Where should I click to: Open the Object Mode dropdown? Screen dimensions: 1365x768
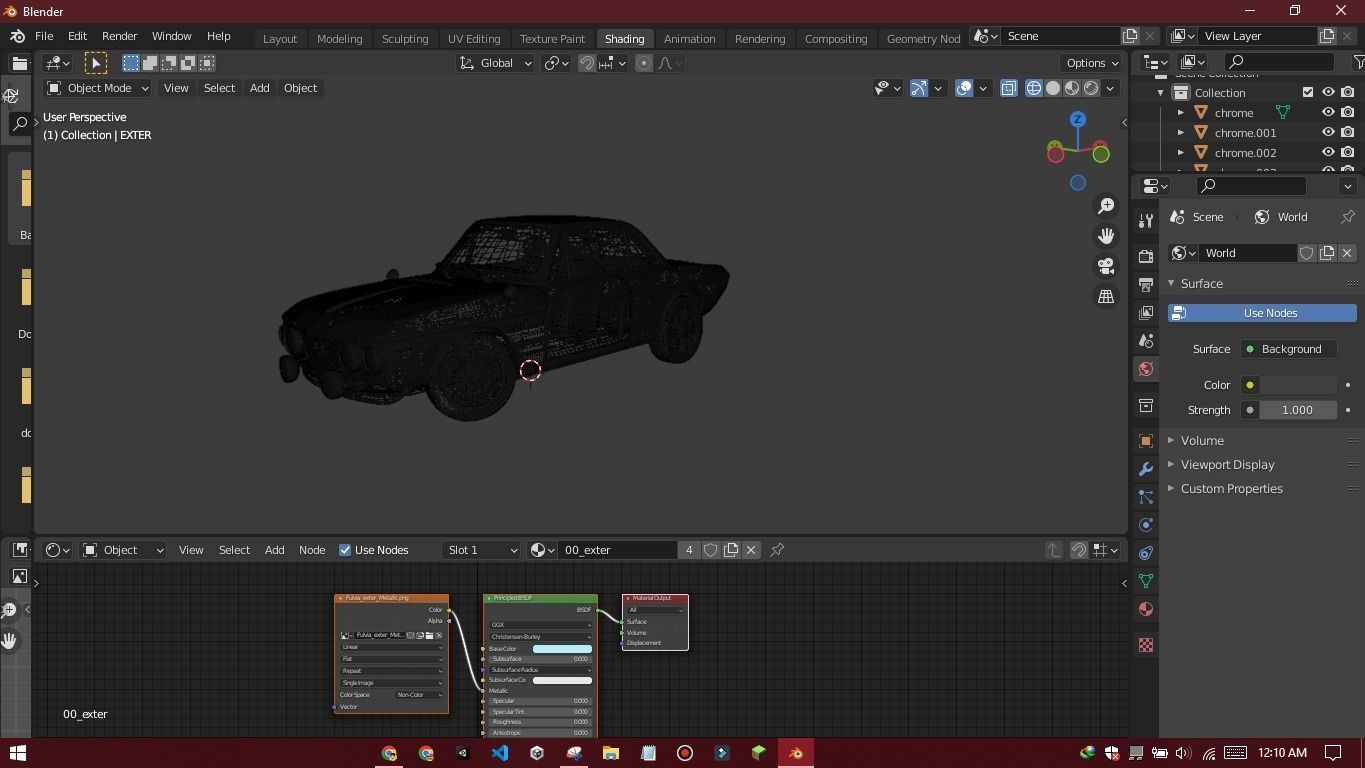coord(98,88)
